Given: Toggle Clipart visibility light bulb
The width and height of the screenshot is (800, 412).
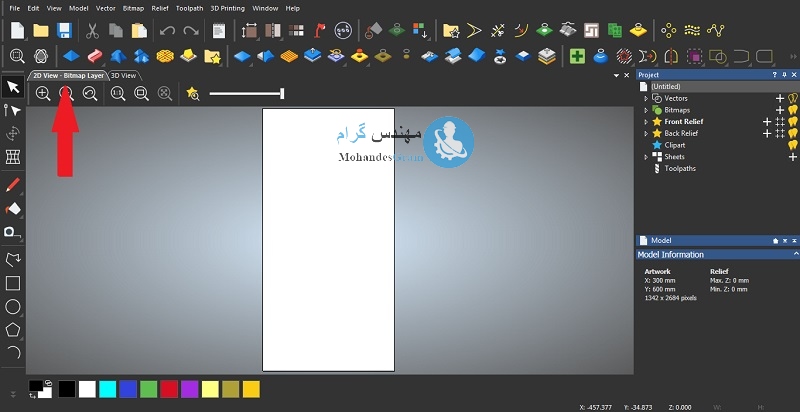Looking at the screenshot, I should [x=792, y=145].
